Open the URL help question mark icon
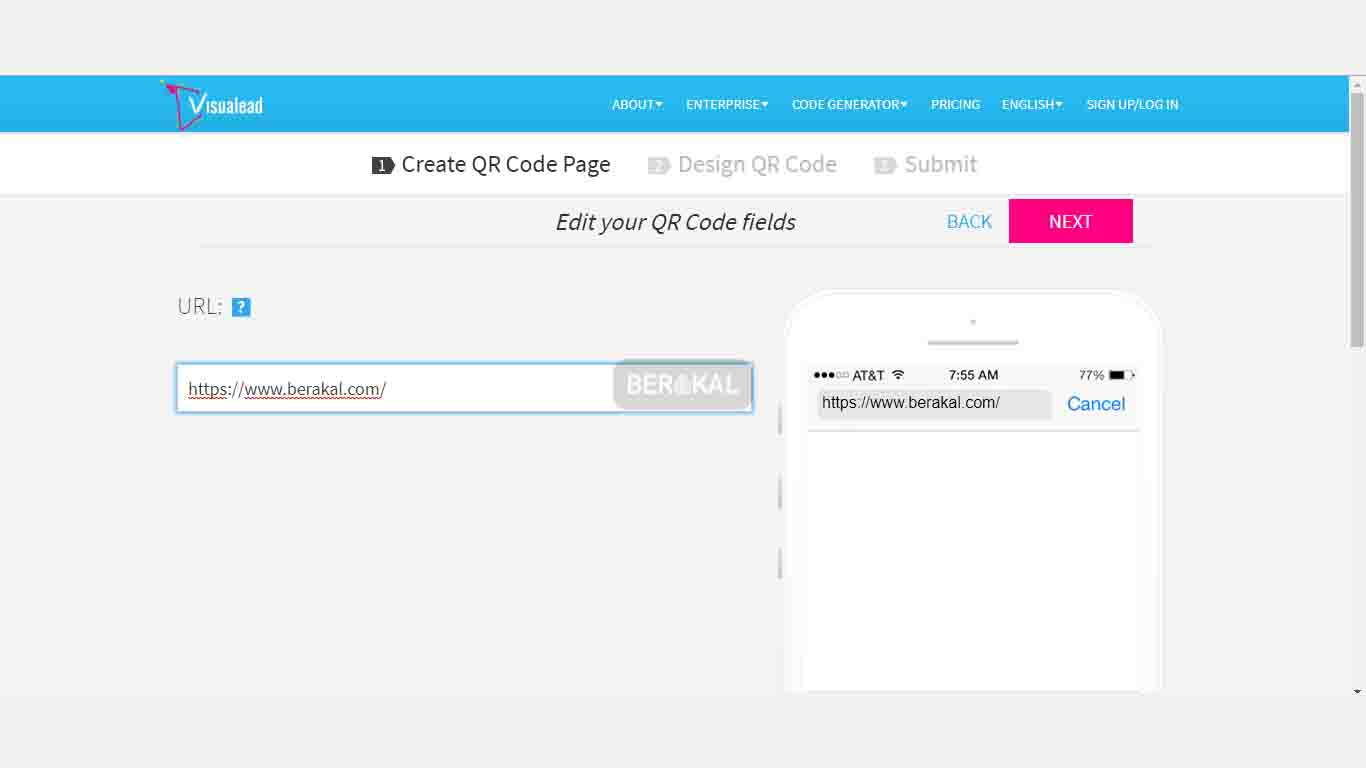This screenshot has height=768, width=1366. 241,307
